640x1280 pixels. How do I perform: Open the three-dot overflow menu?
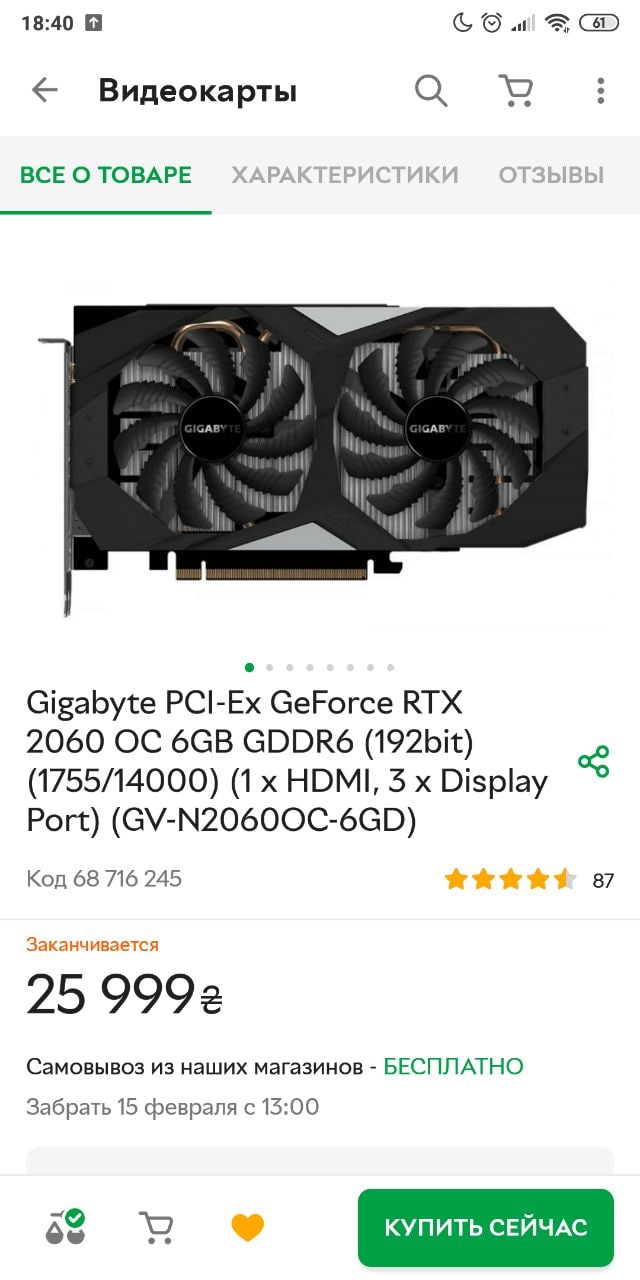point(600,91)
